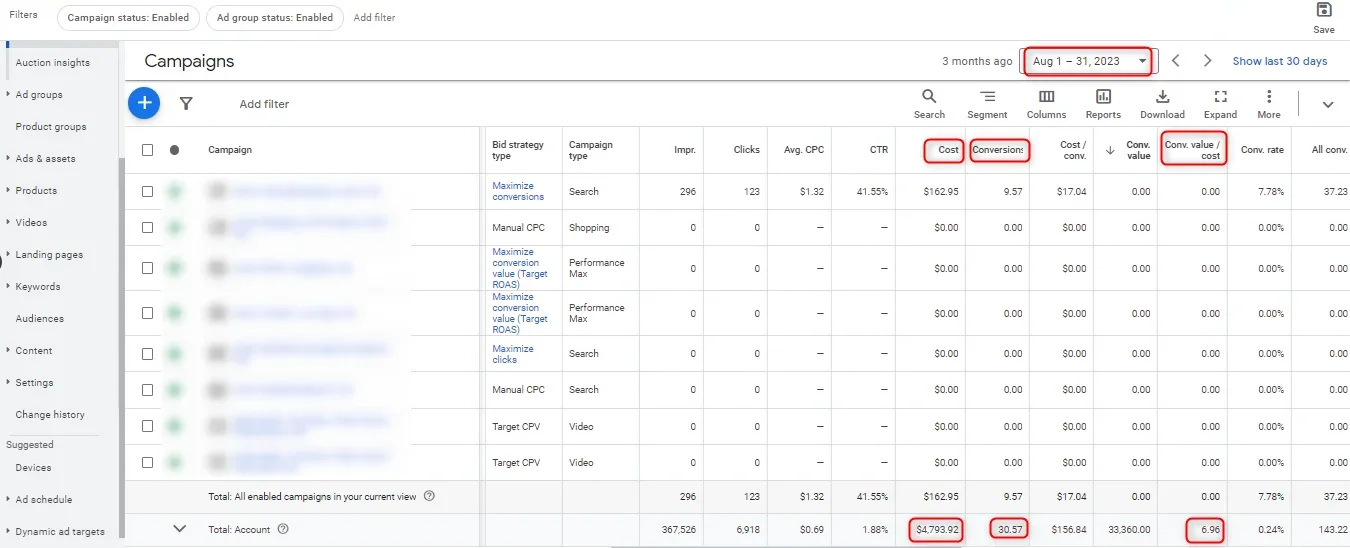Image resolution: width=1350 pixels, height=548 pixels.
Task: Select the Maximize clicks Search campaign checkbox
Action: pyautogui.click(x=147, y=353)
